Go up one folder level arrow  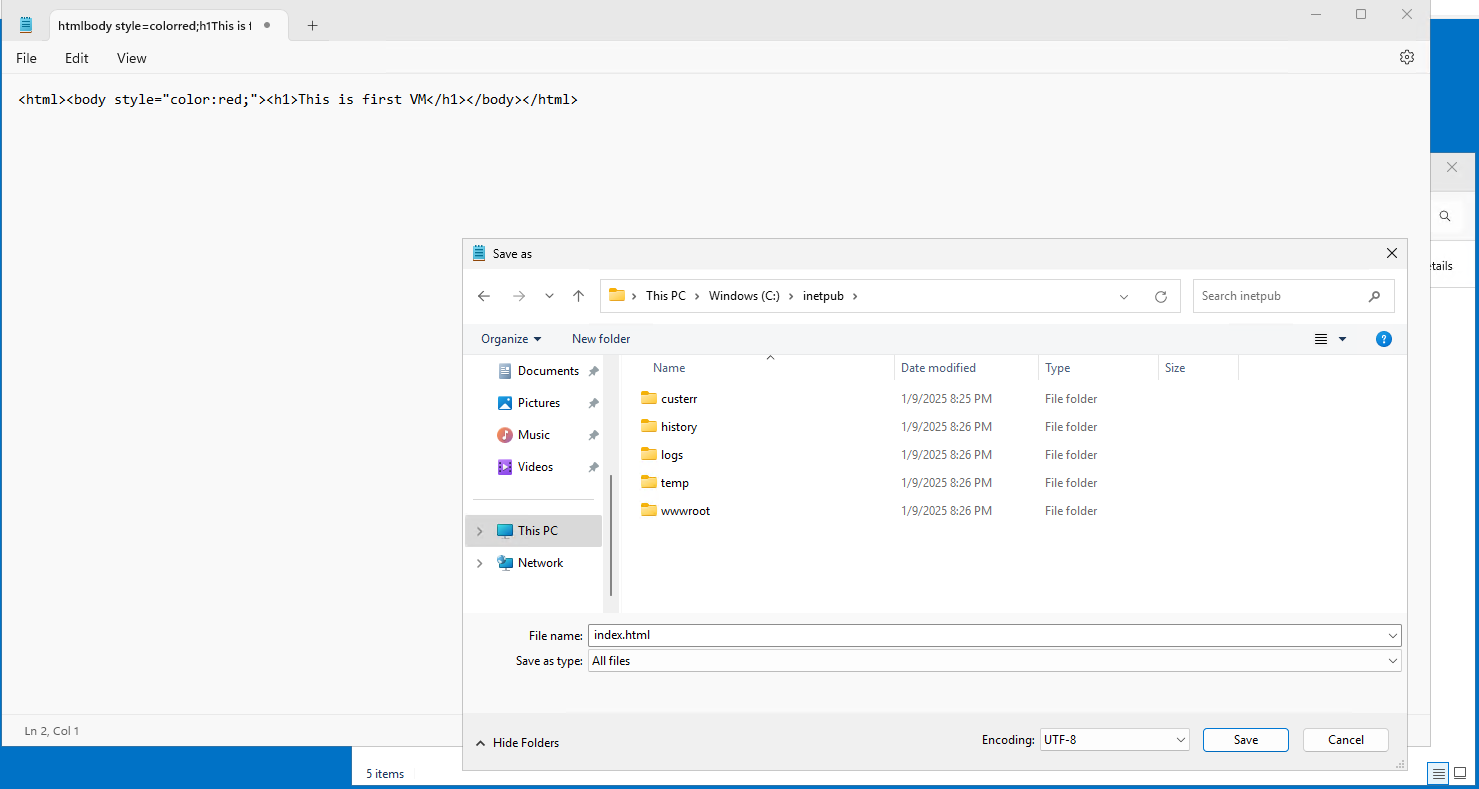(x=578, y=296)
